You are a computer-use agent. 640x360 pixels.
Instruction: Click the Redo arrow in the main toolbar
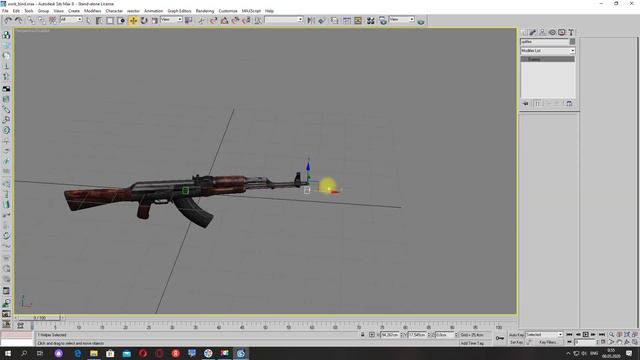[x=19, y=20]
